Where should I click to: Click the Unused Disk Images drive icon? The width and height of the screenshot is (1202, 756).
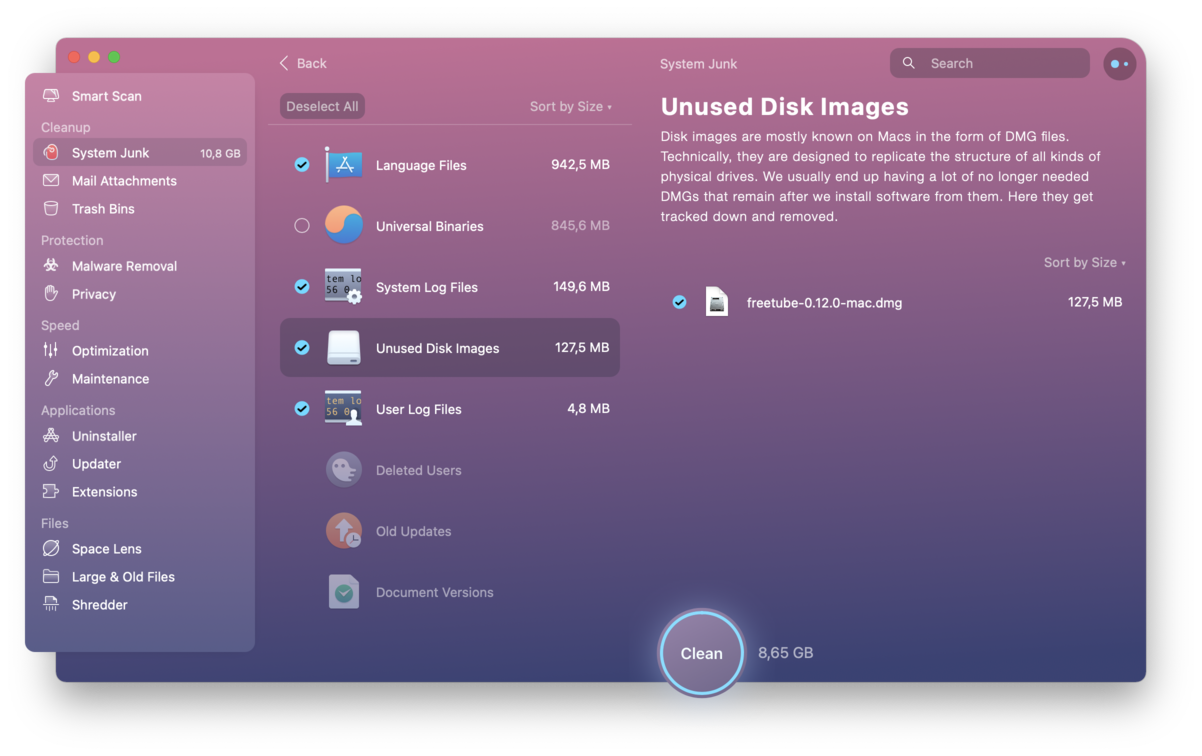pyautogui.click(x=344, y=348)
